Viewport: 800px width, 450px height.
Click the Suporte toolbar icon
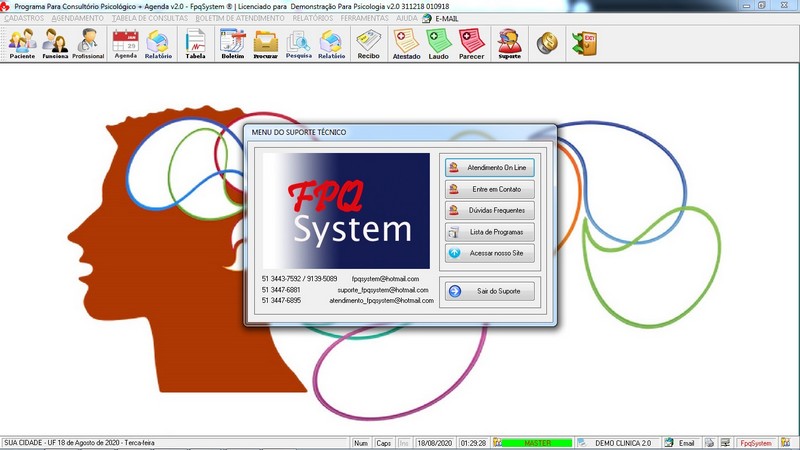[509, 44]
